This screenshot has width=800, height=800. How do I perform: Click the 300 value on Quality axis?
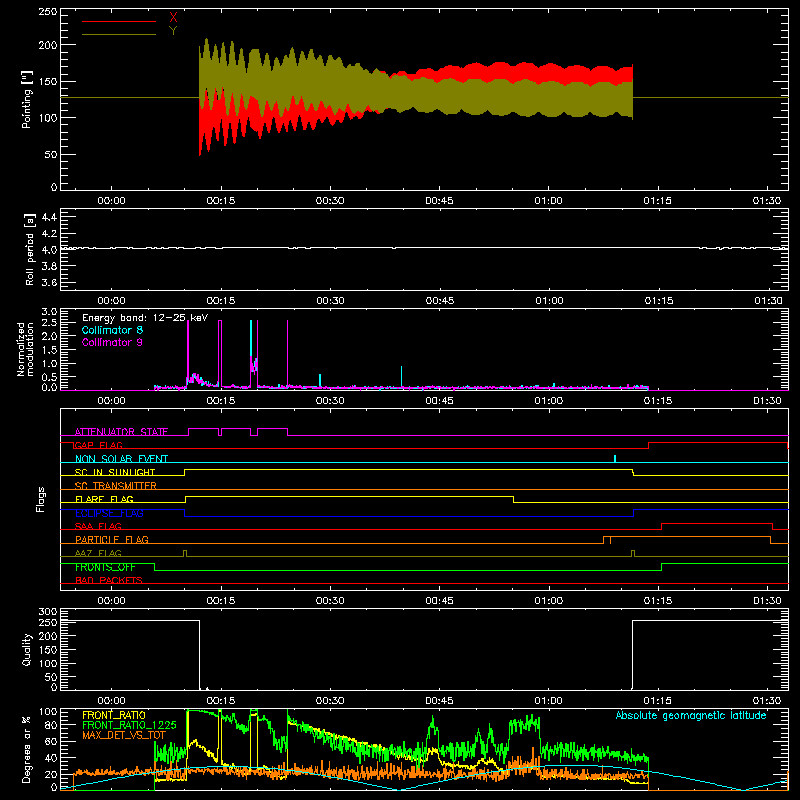(47, 612)
